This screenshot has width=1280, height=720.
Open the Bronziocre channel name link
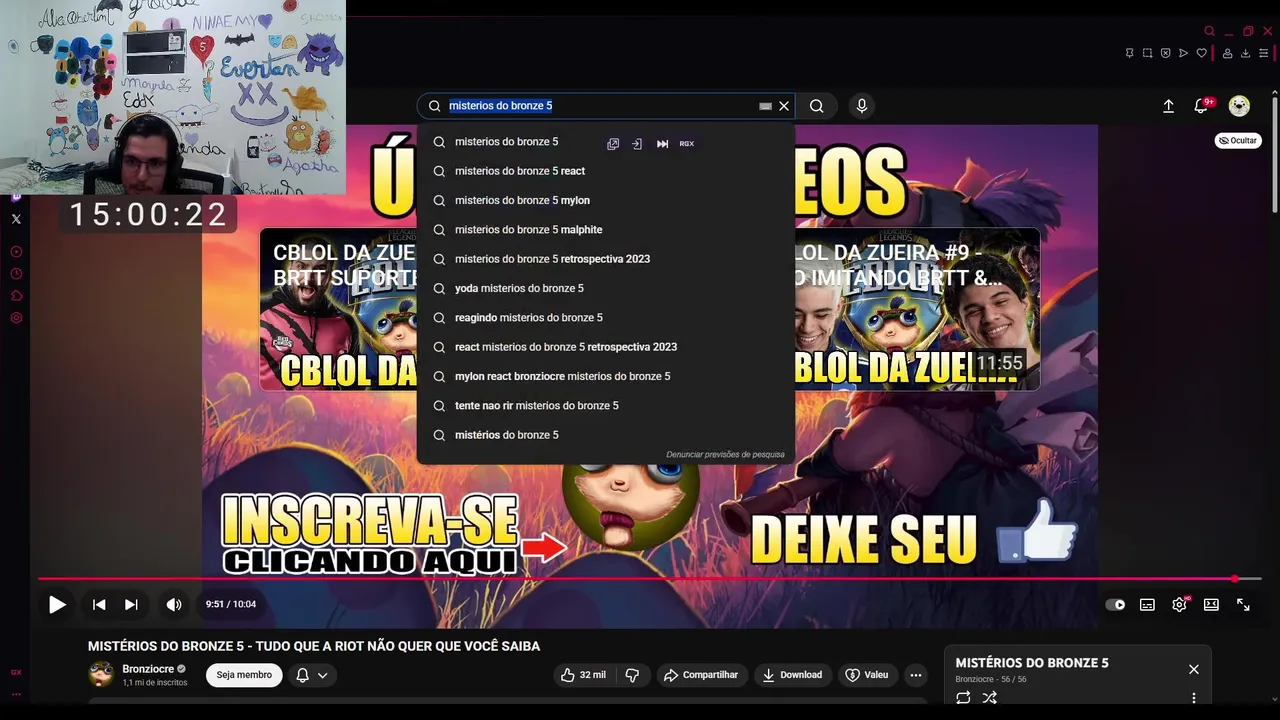click(x=148, y=669)
